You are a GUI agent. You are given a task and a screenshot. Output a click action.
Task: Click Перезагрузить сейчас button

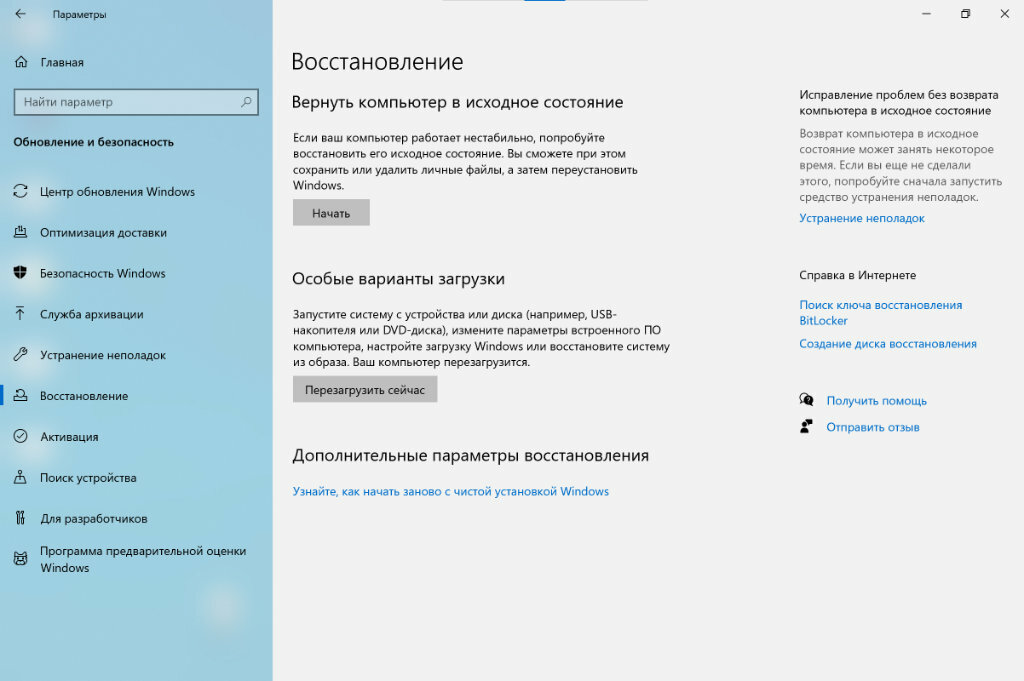(364, 390)
